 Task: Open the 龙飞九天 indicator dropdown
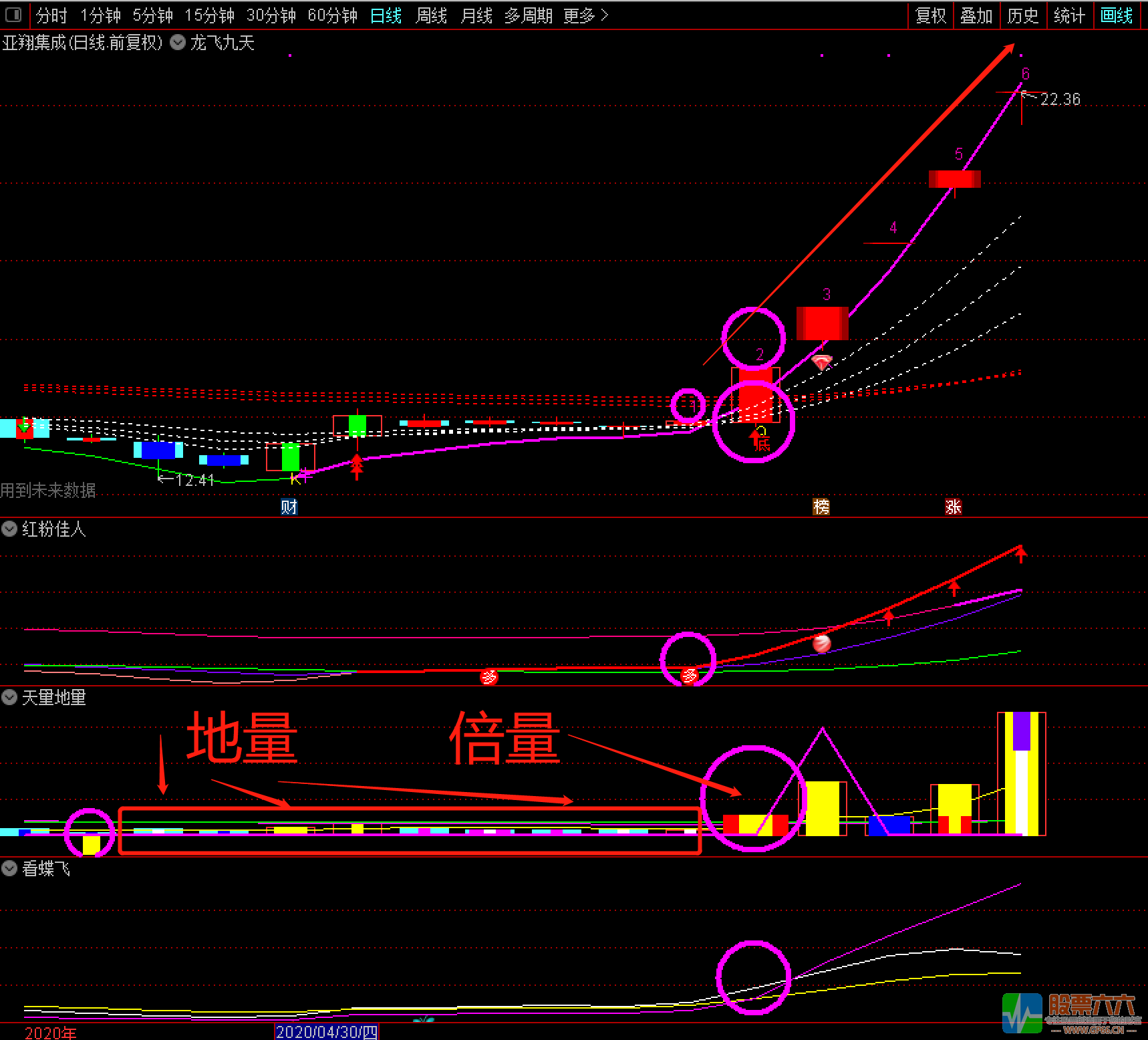(x=178, y=43)
